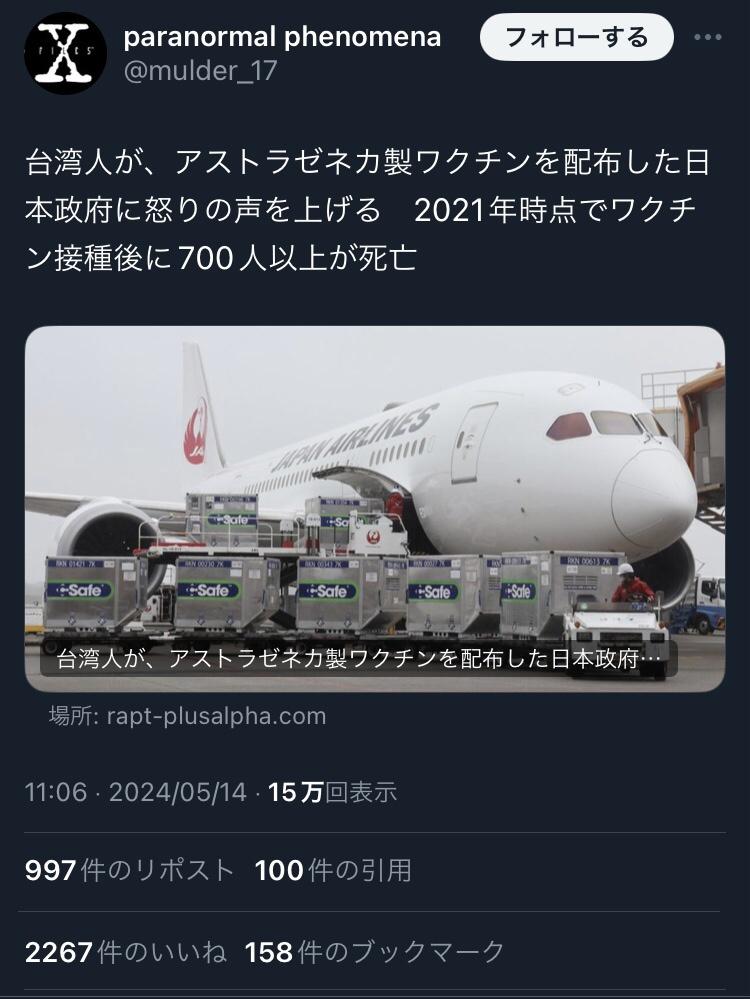The width and height of the screenshot is (750, 999).
Task: Click the 11:06 post timestamp
Action: click(55, 792)
